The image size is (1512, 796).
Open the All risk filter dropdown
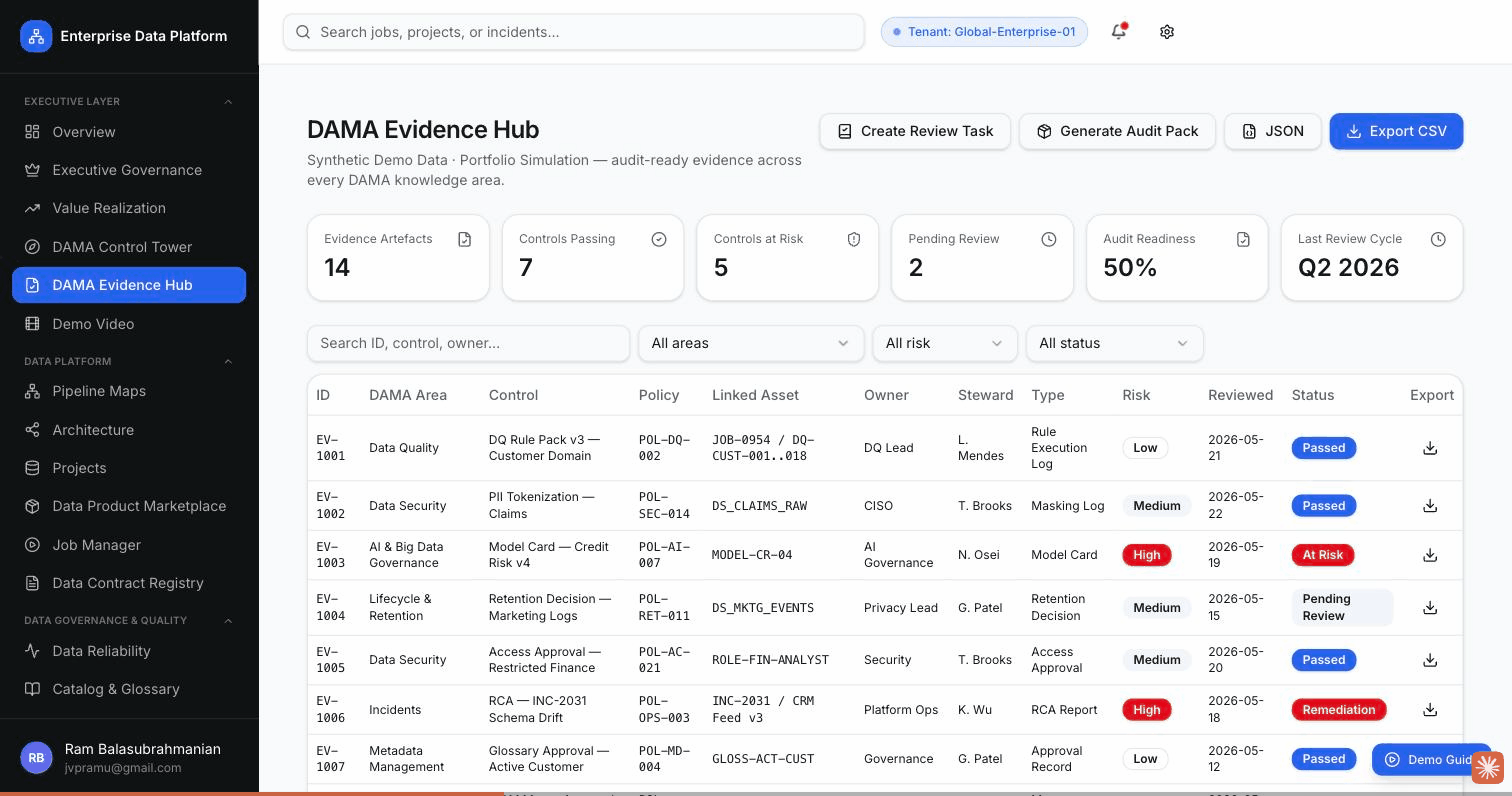pyautogui.click(x=945, y=343)
